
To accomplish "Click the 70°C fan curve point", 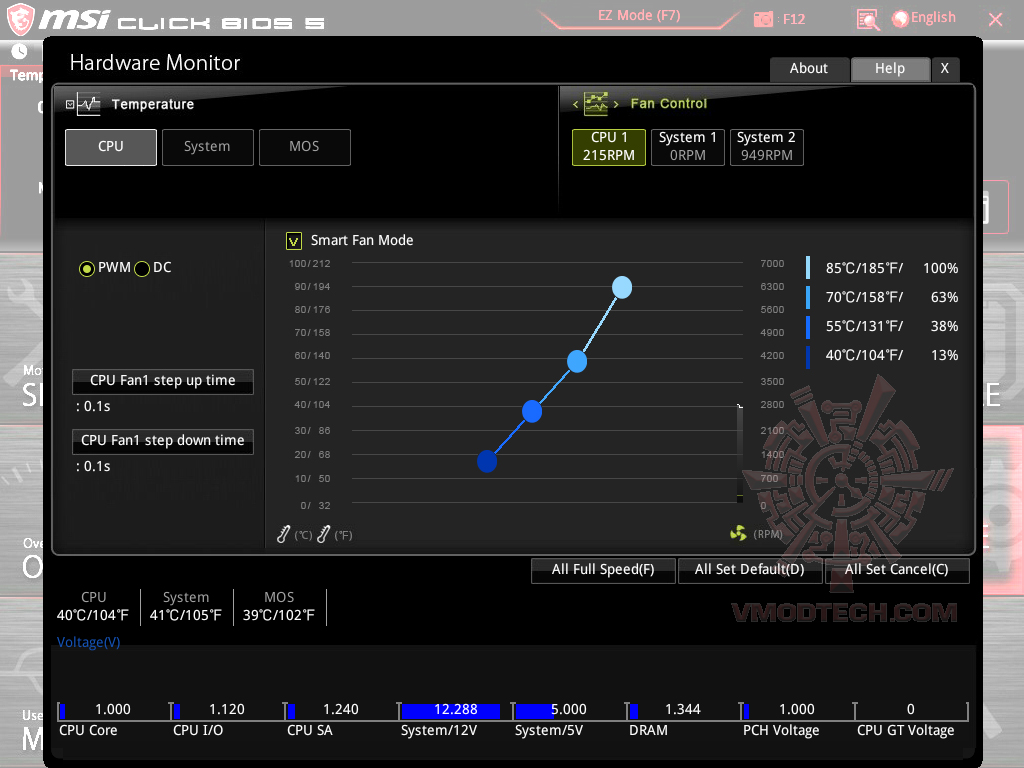I will (577, 361).
